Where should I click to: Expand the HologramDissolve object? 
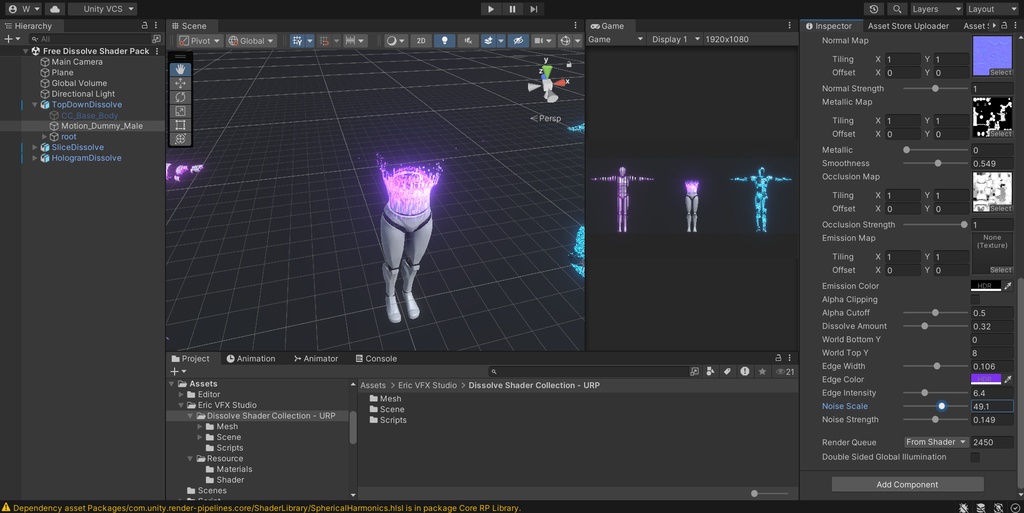[x=35, y=158]
